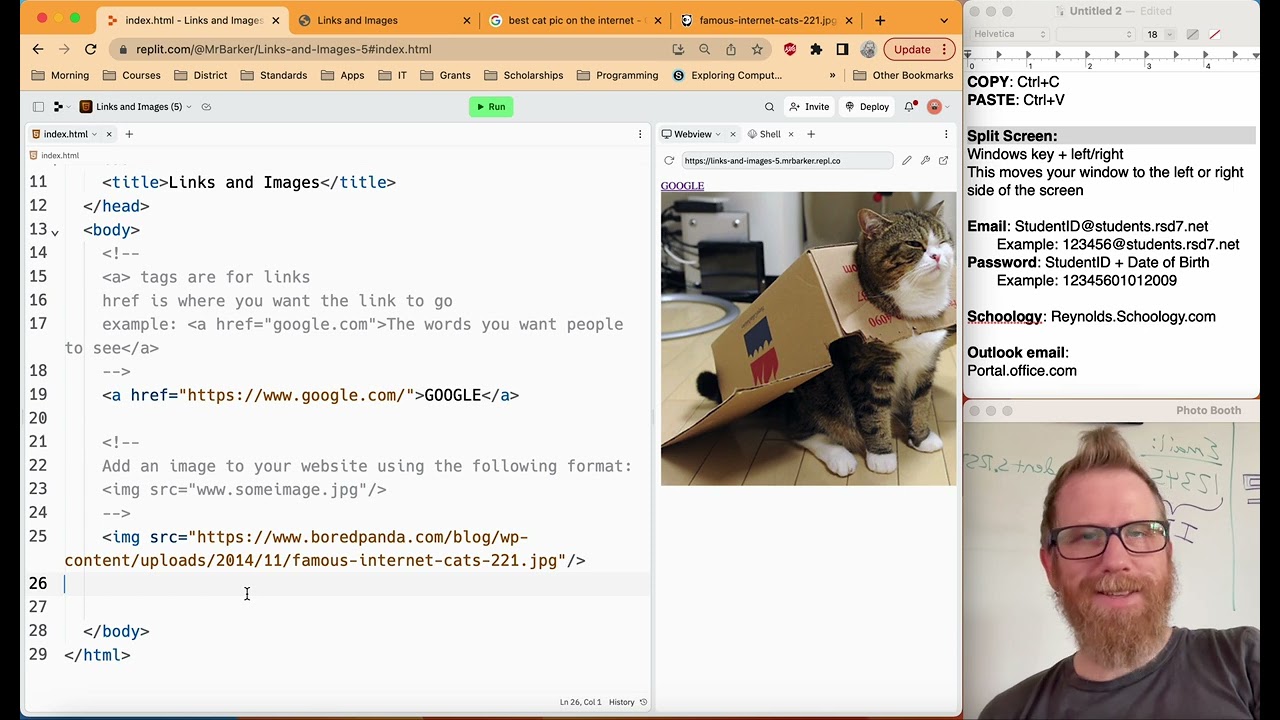
Task: Open the Other Bookmarks folder
Action: click(903, 75)
